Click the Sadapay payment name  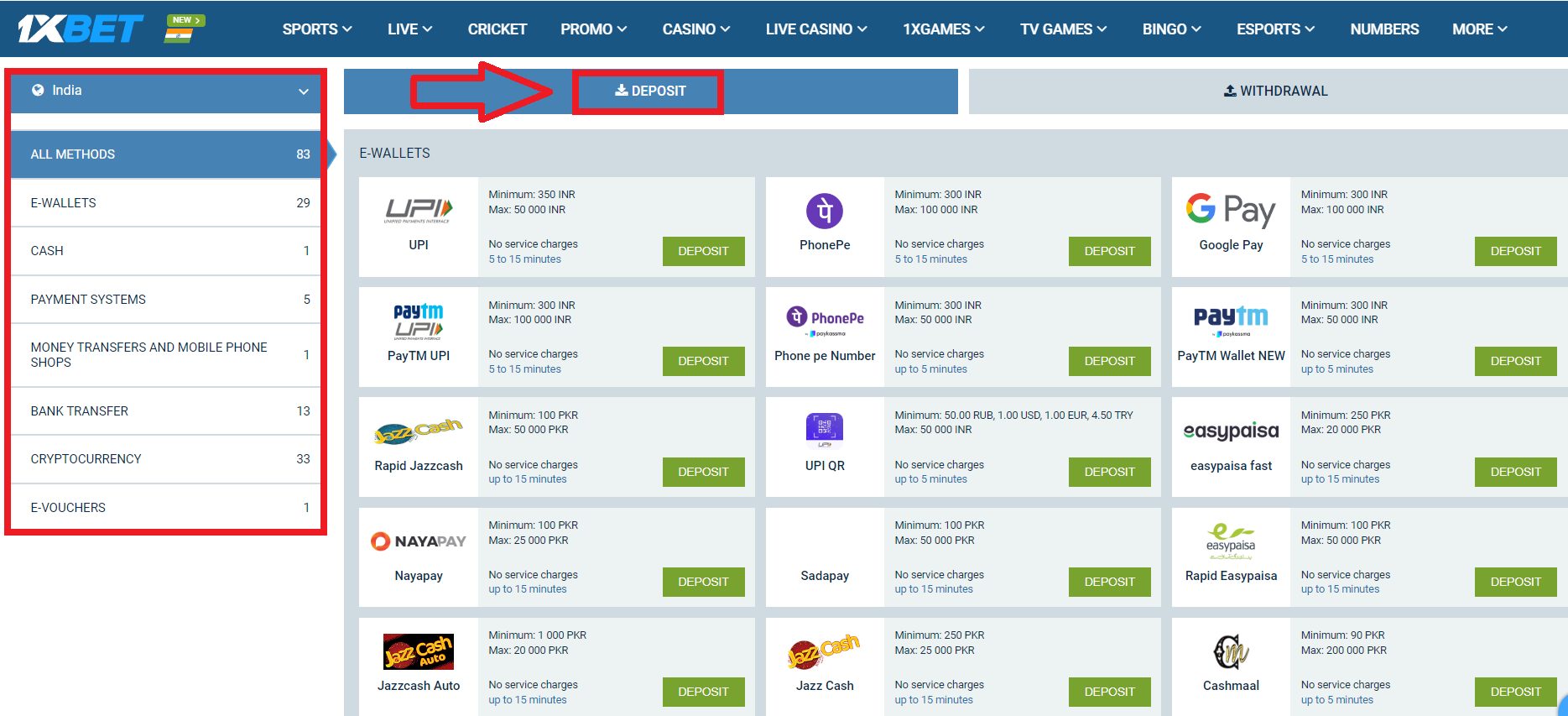(825, 576)
